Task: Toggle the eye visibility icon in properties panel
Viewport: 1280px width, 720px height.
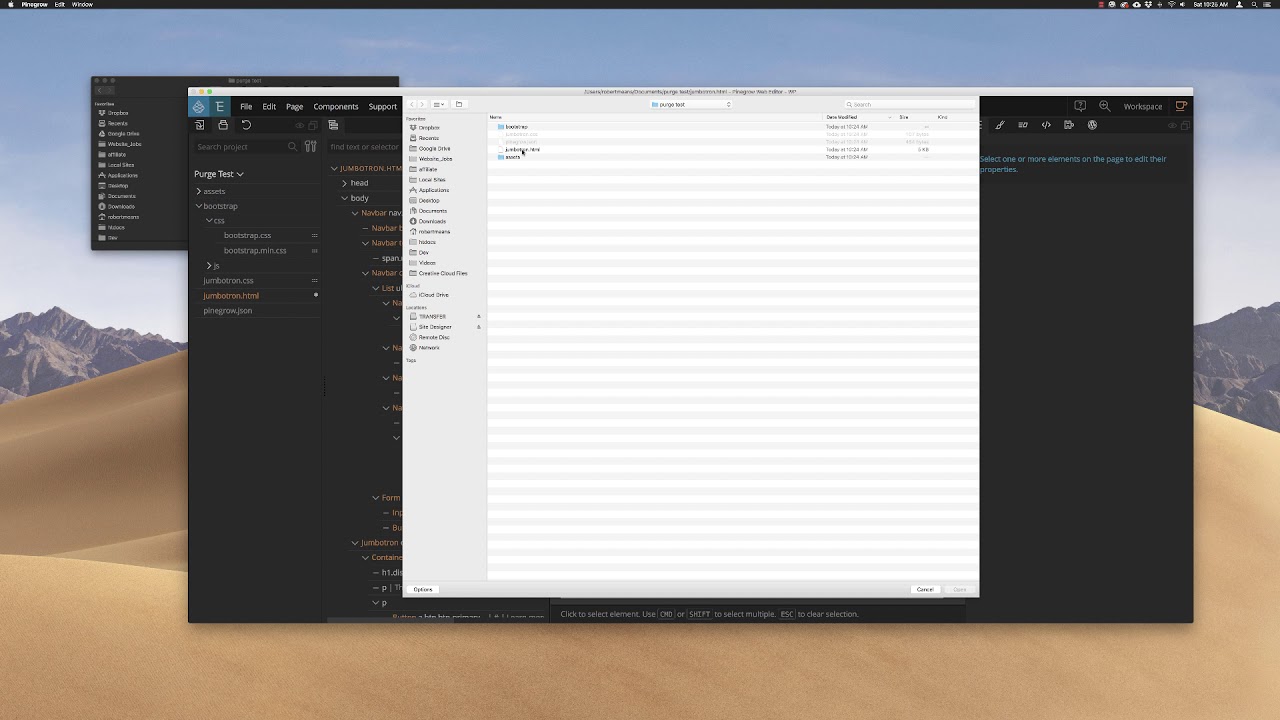Action: 1173,125
